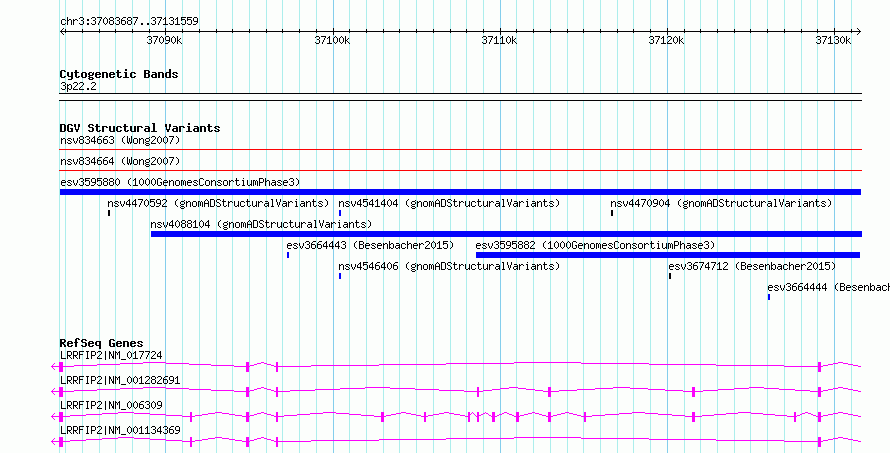Open the LRRFIP2|NM_001282691 transcript label
890x453 pixels.
pos(120,380)
